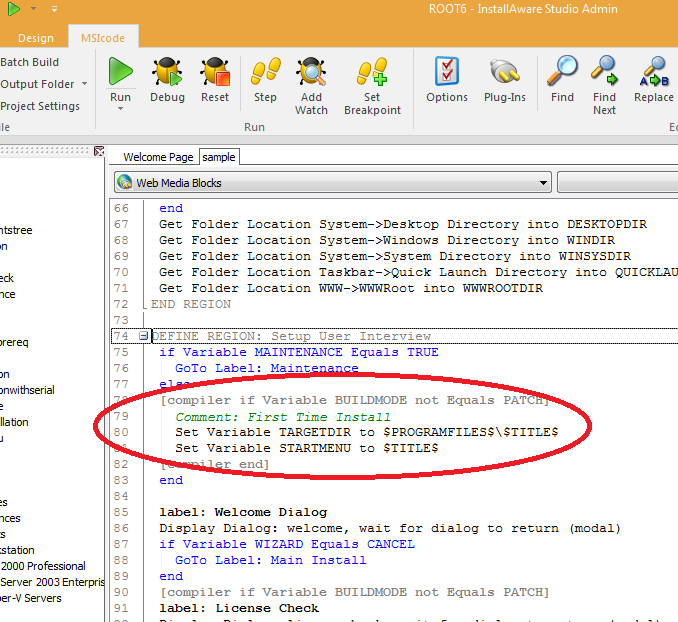Start the Debug bug icon
Image resolution: width=678 pixels, height=622 pixels.
tap(167, 71)
